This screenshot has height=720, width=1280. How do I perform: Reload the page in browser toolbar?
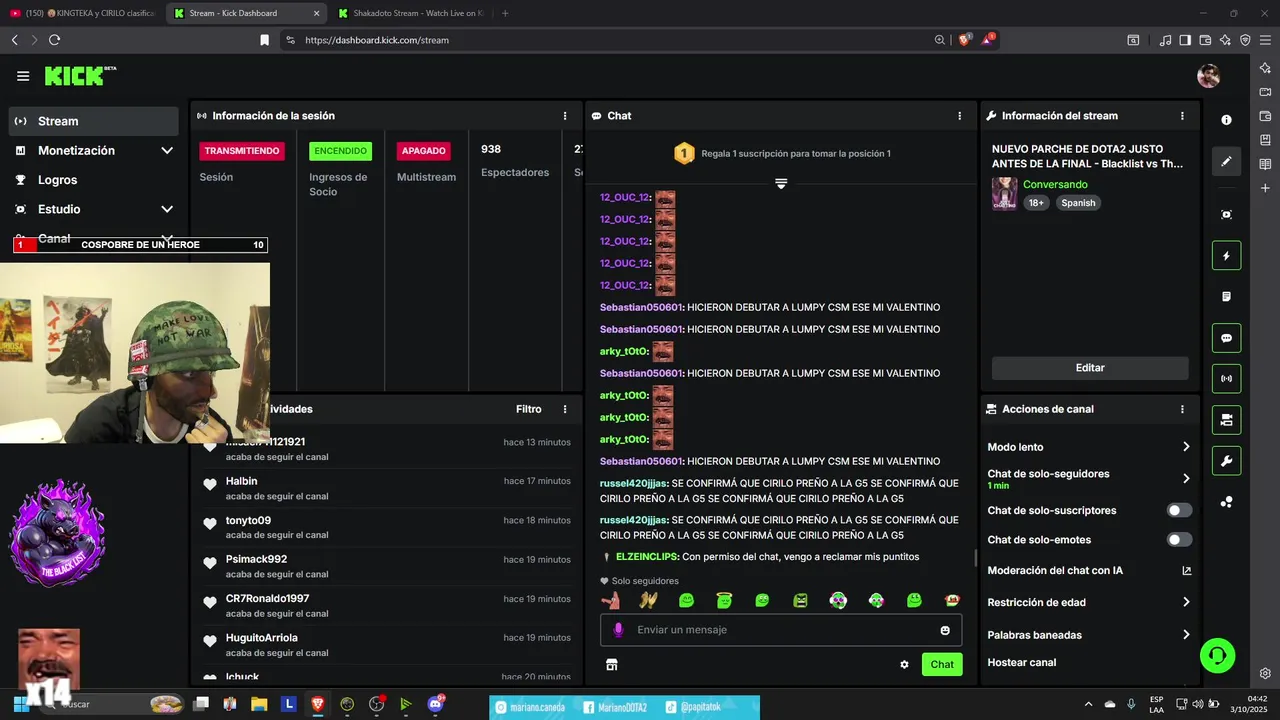(54, 40)
